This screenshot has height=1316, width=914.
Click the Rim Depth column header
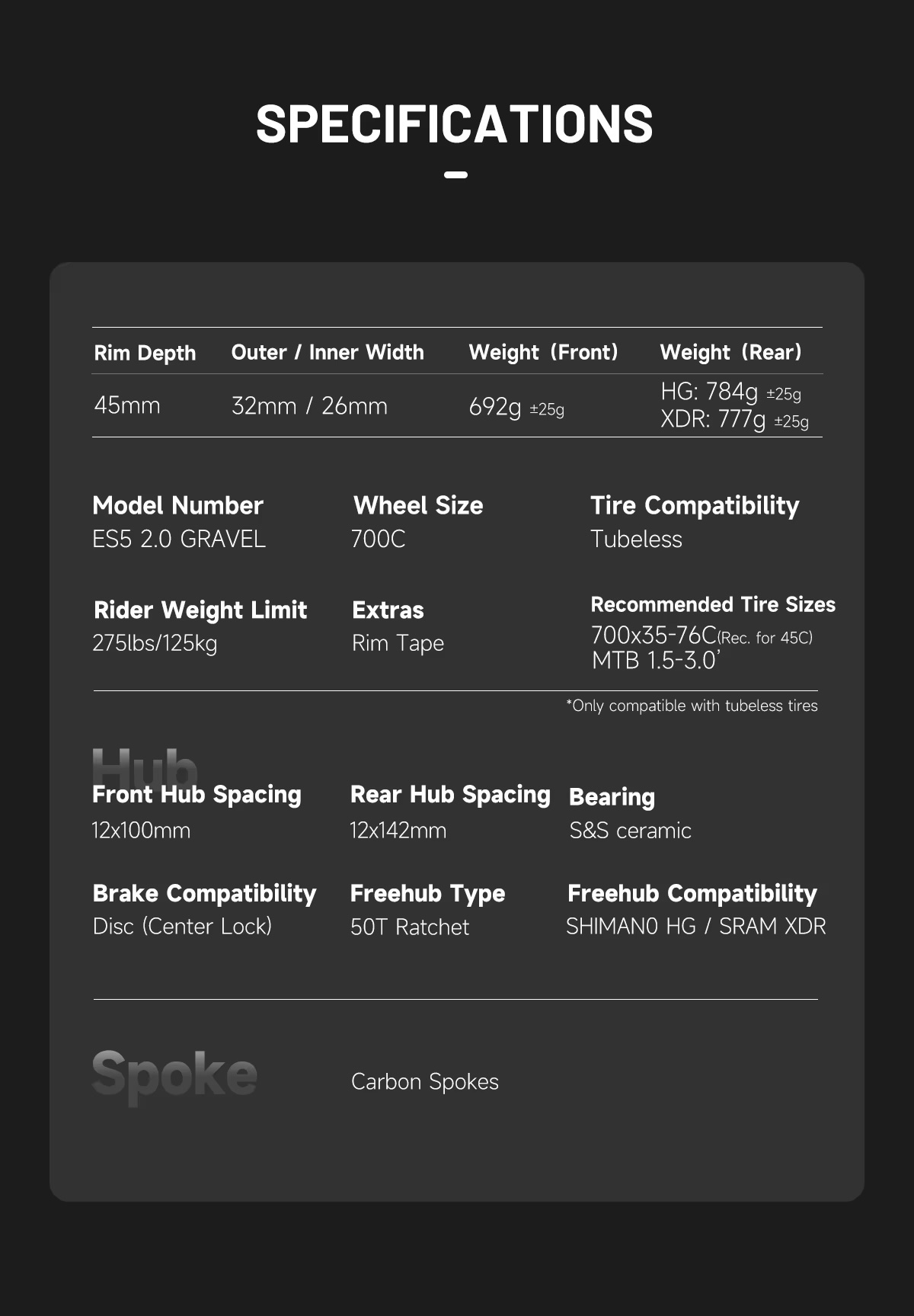pos(145,353)
